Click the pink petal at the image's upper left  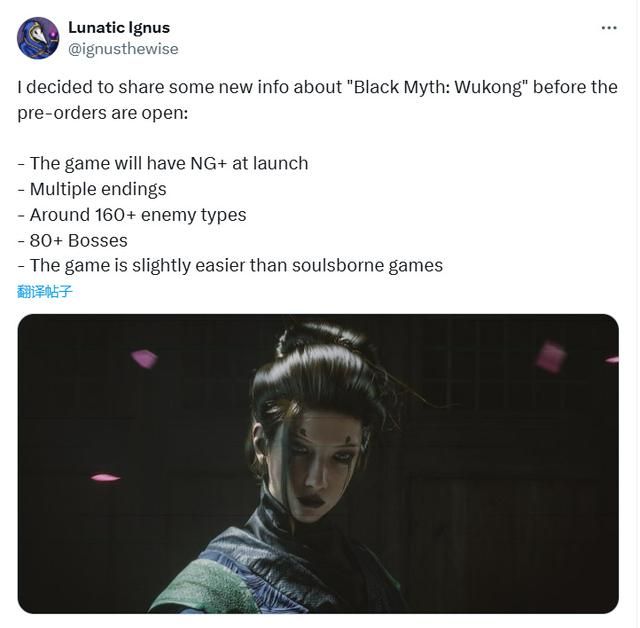click(144, 359)
